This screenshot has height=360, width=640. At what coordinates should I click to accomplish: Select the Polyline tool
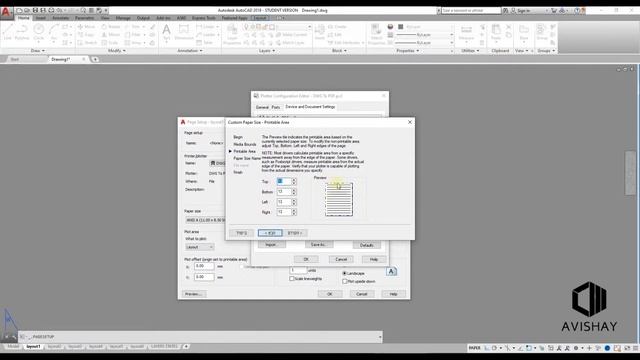(x=22, y=32)
